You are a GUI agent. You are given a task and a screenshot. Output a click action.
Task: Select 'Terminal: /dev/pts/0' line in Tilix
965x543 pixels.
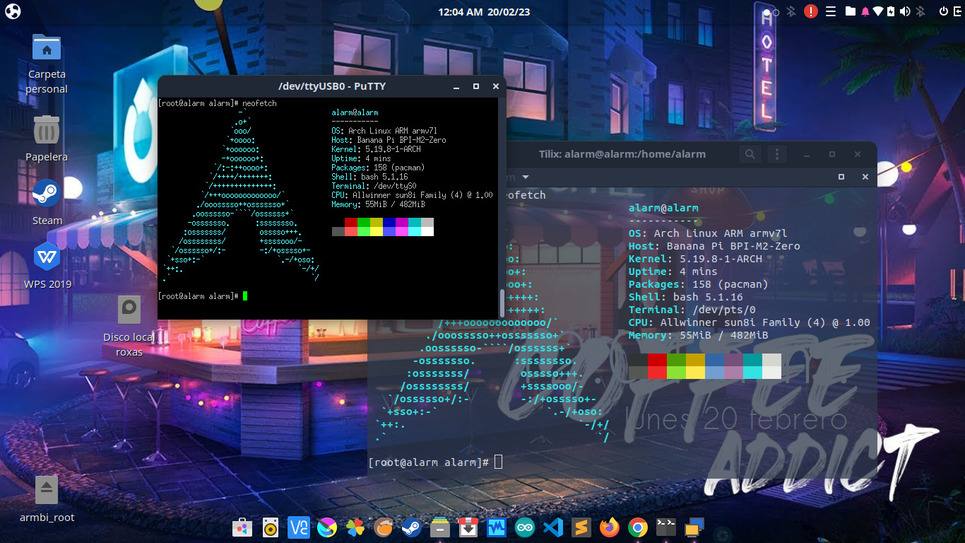coord(692,310)
